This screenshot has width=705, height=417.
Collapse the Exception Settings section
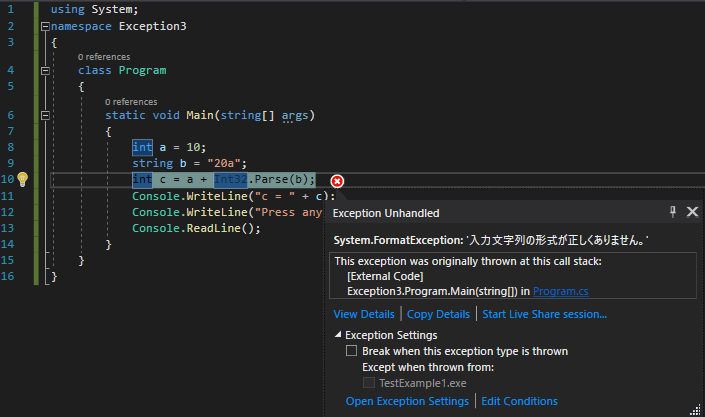click(338, 335)
